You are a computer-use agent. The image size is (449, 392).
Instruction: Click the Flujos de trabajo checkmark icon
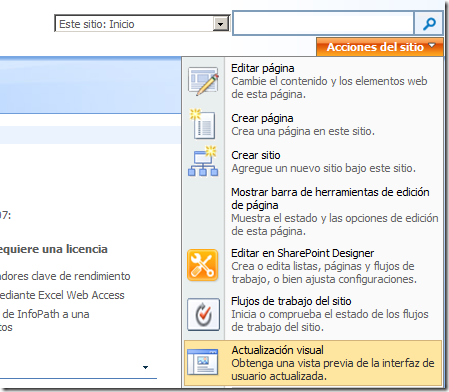(x=203, y=314)
